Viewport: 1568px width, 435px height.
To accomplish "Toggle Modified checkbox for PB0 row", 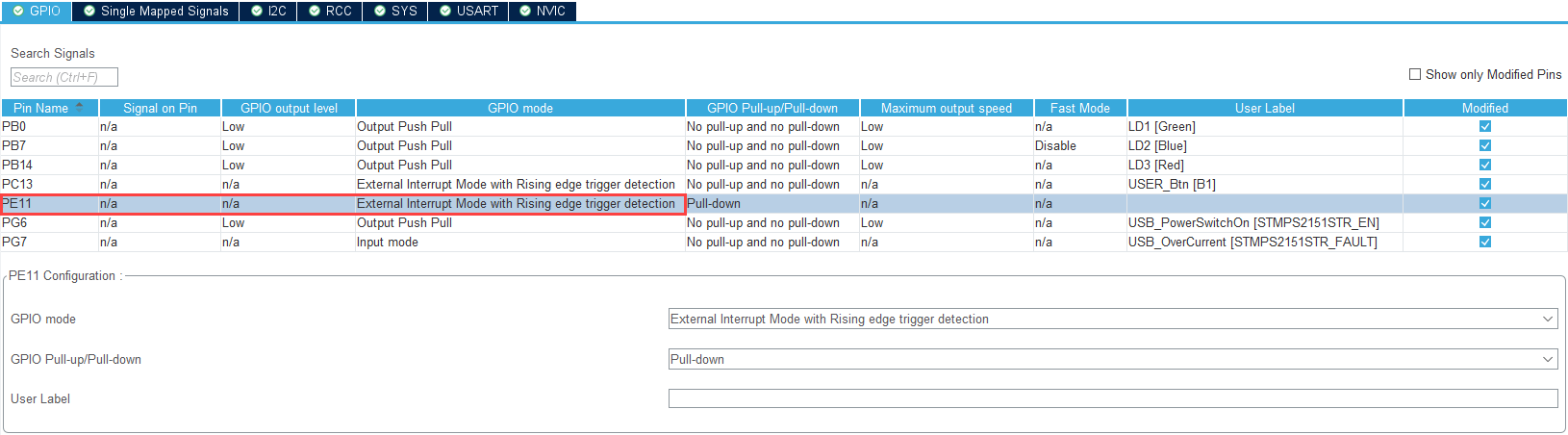I will tap(1484, 126).
